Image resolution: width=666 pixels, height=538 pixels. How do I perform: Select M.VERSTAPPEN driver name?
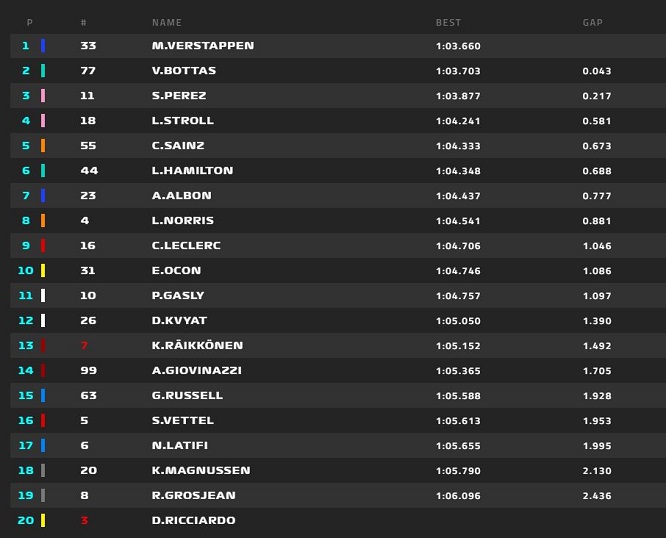point(203,46)
